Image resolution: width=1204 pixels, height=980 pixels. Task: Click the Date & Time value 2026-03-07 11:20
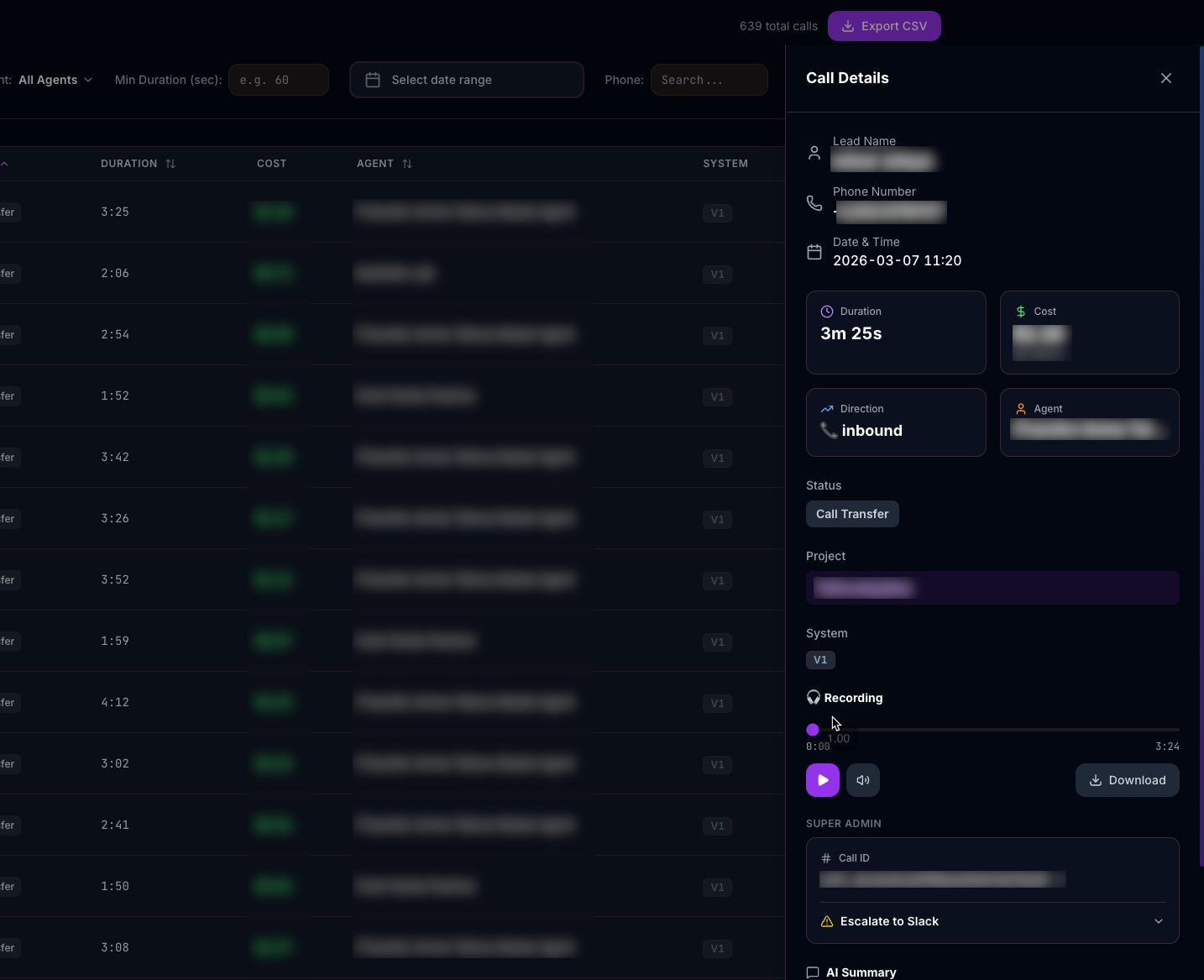pos(897,260)
